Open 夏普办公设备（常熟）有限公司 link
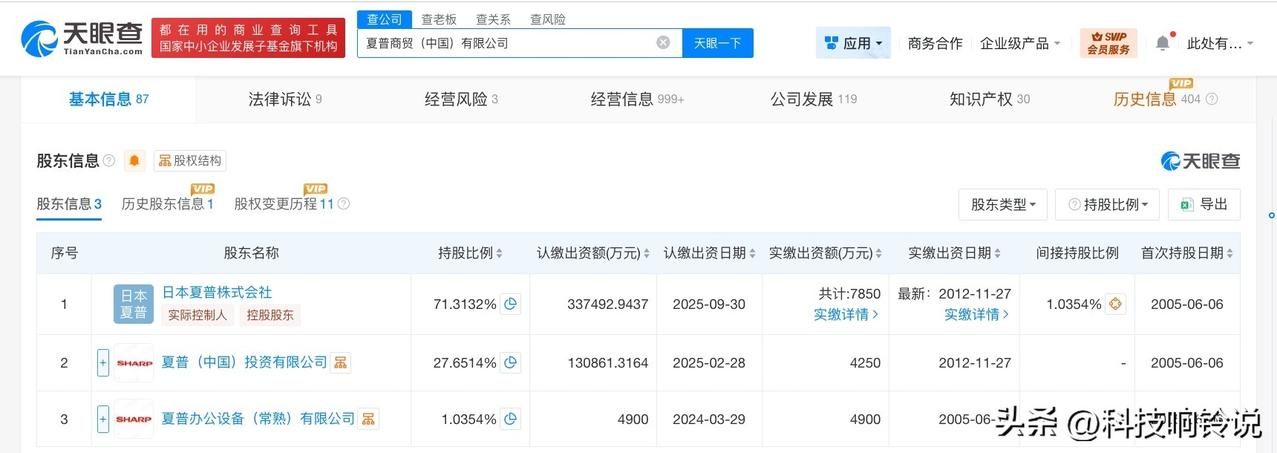The image size is (1277, 453). tap(259, 419)
